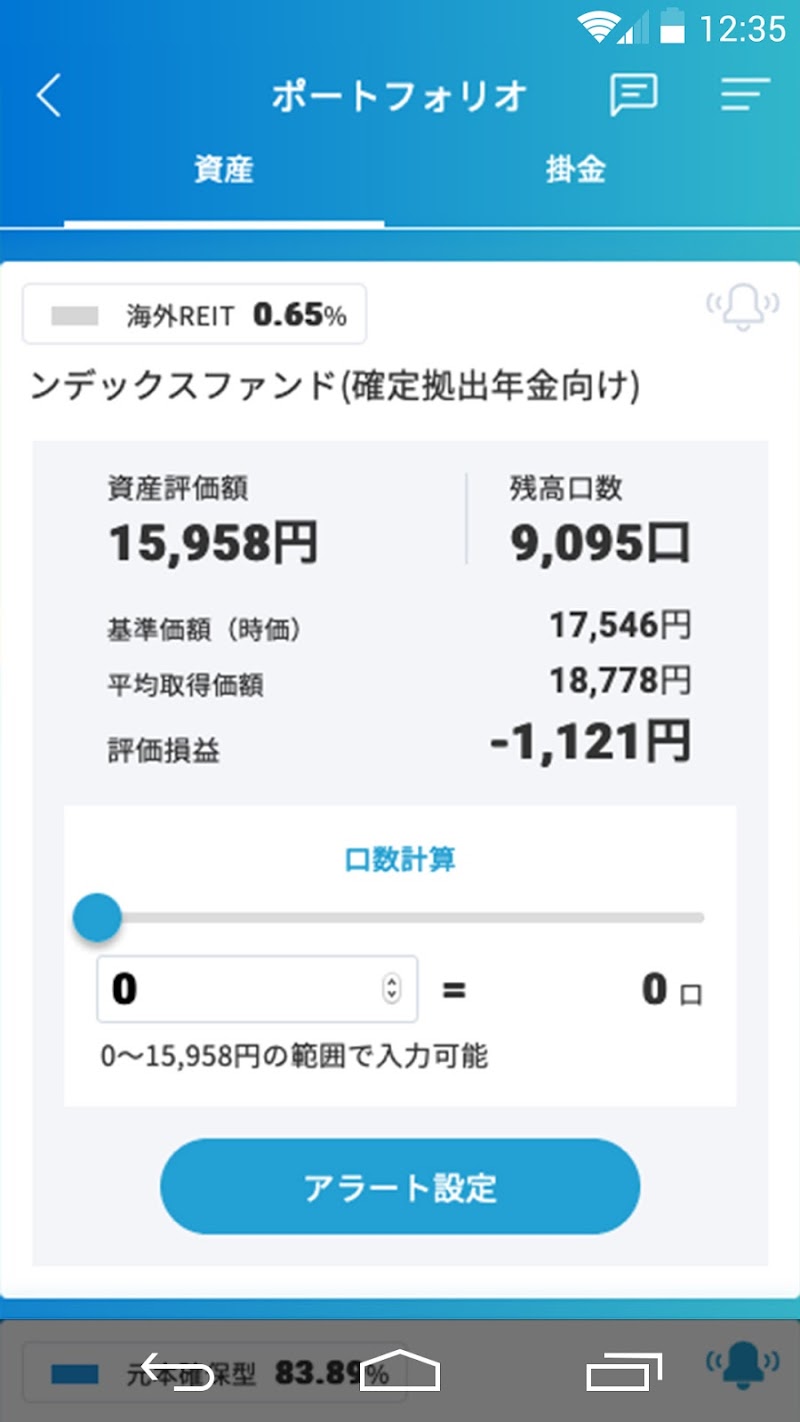Click the 口数計算 slider handle

point(97,918)
